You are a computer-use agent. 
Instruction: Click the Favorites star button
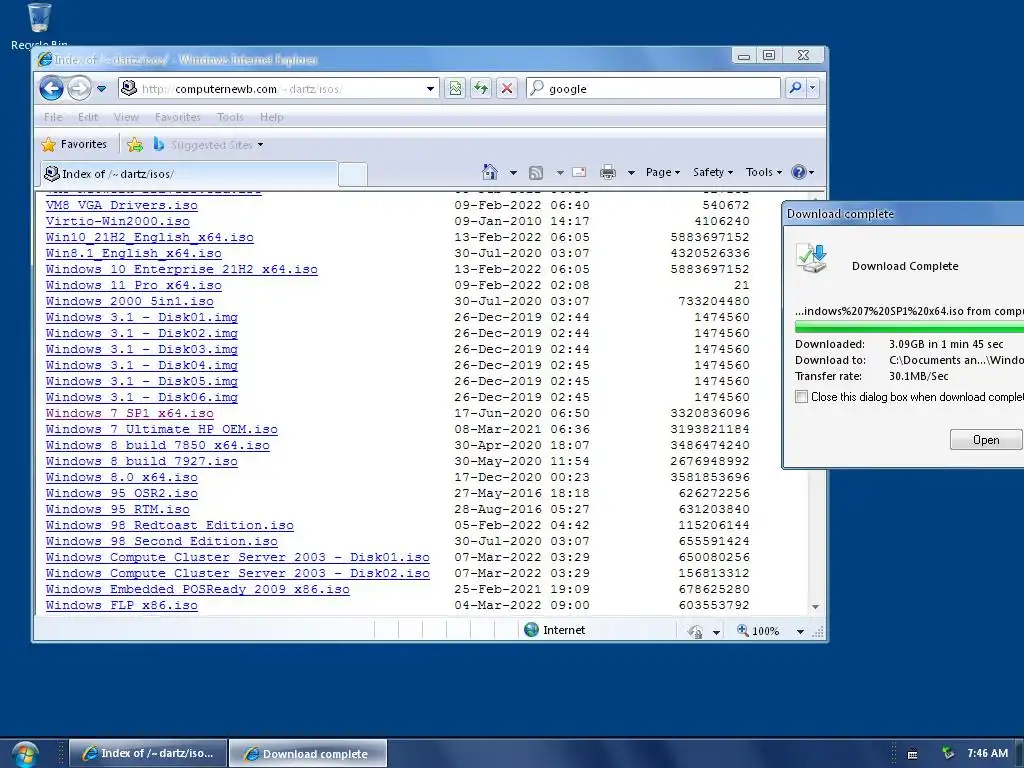74,144
